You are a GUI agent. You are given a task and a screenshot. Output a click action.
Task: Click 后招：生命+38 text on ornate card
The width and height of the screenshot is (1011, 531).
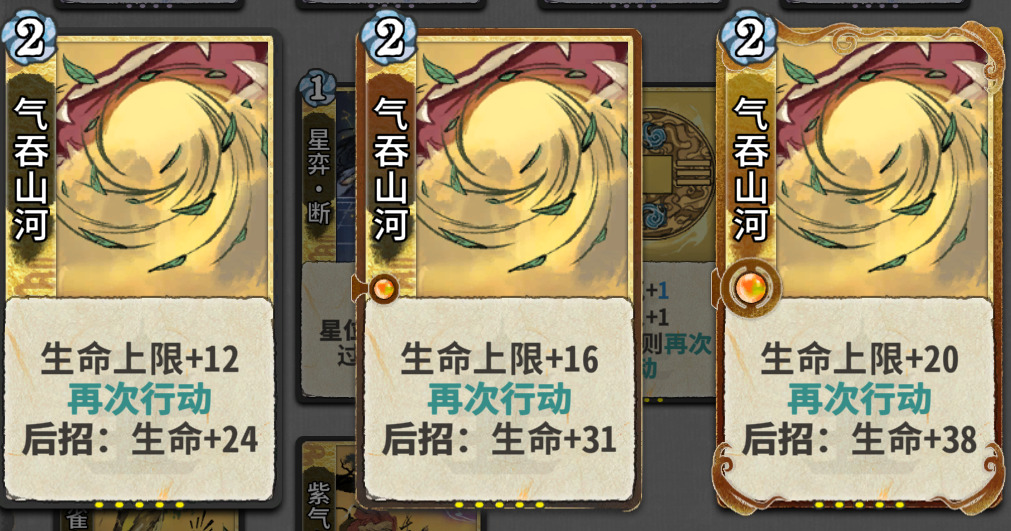[x=859, y=439]
